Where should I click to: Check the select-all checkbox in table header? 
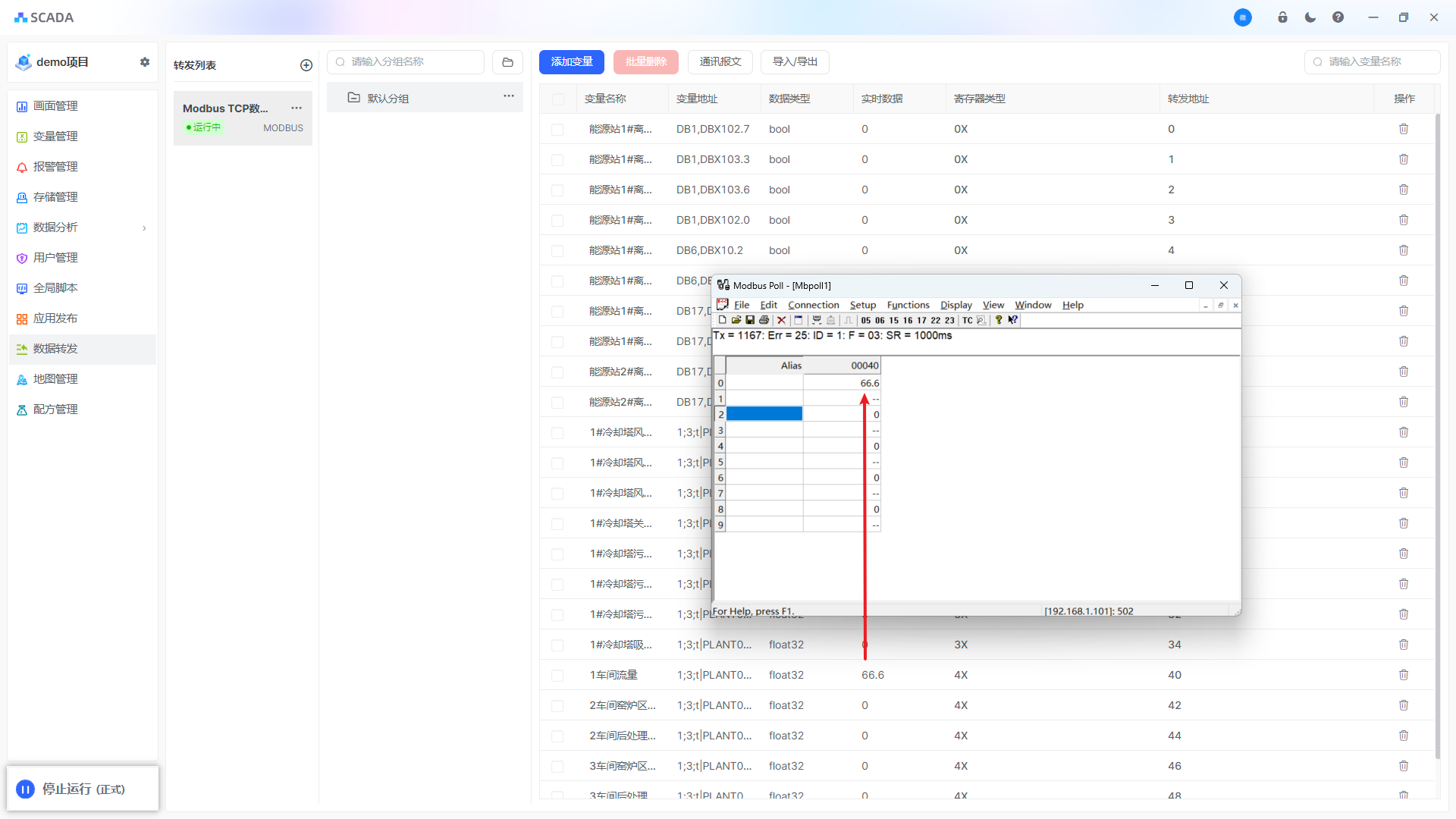click(x=558, y=99)
